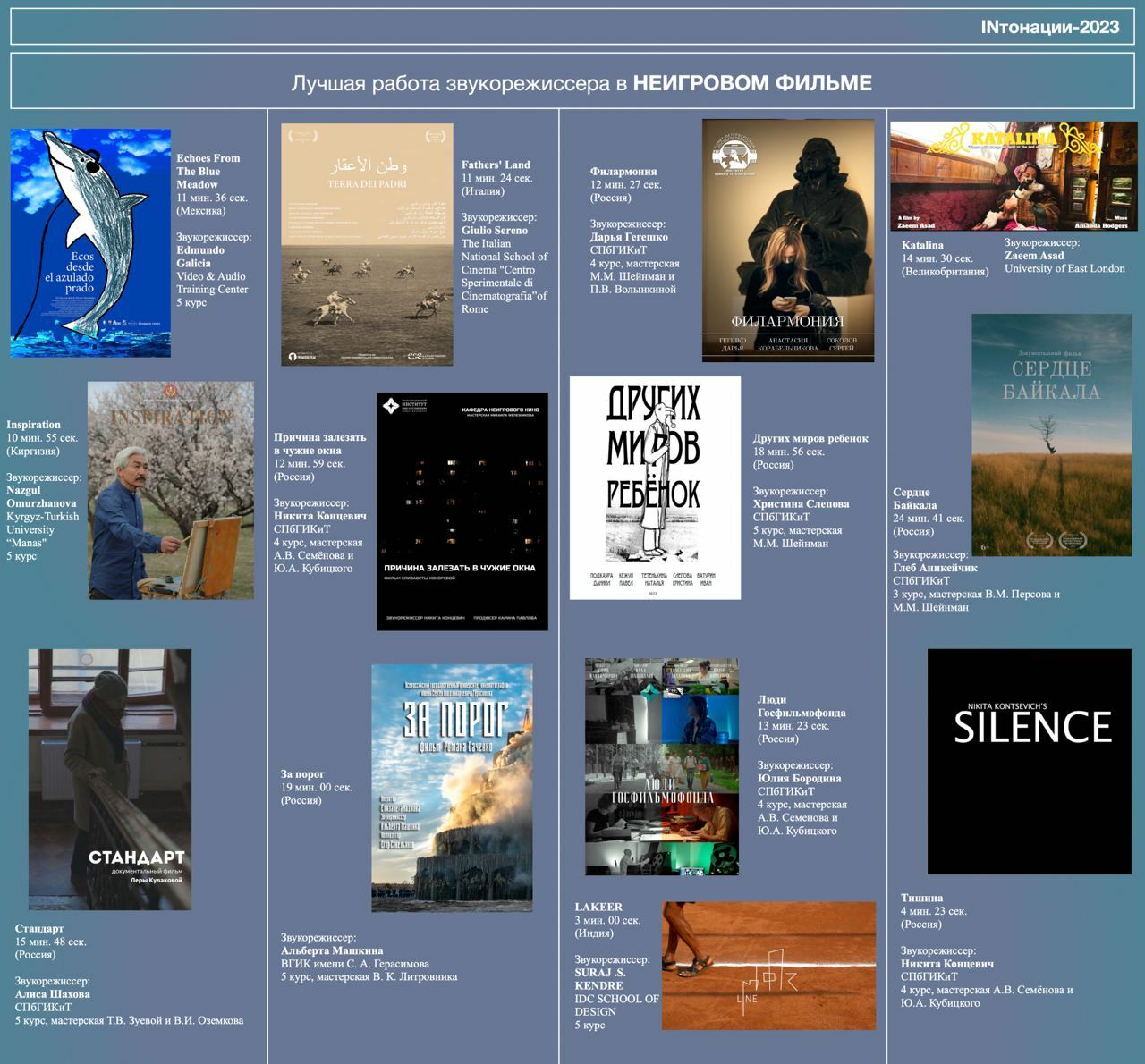
Task: Click the text 14 мин. 30 сек.
Action: pyautogui.click(x=937, y=258)
